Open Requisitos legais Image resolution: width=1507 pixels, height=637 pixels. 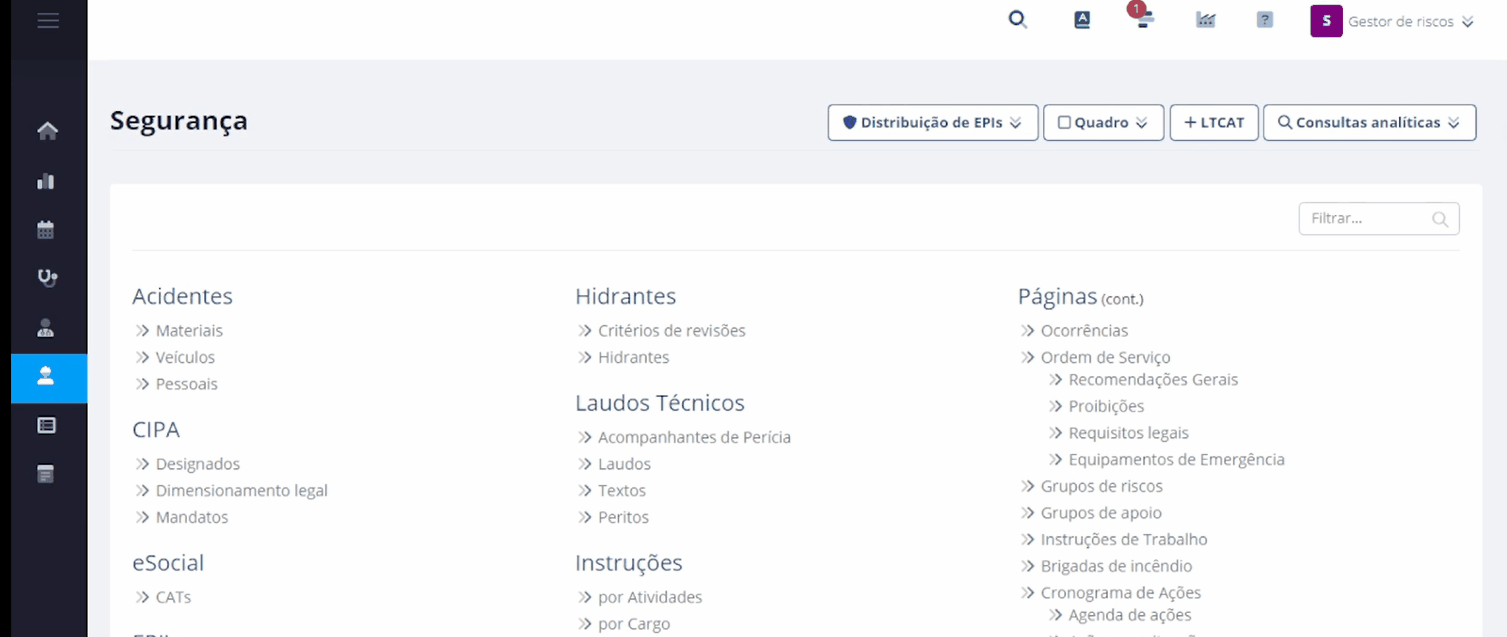1129,434
